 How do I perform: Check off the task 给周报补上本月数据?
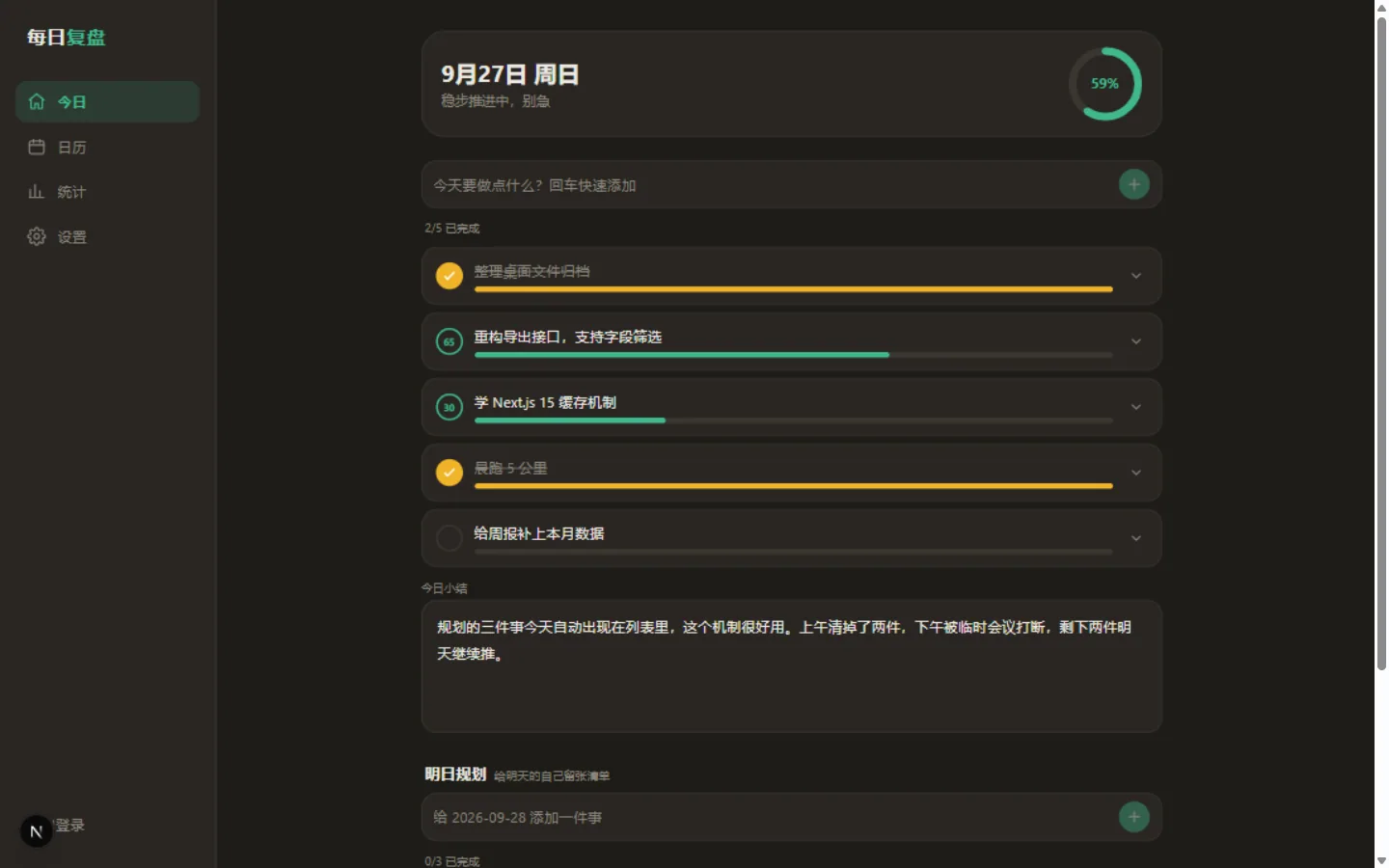point(449,538)
